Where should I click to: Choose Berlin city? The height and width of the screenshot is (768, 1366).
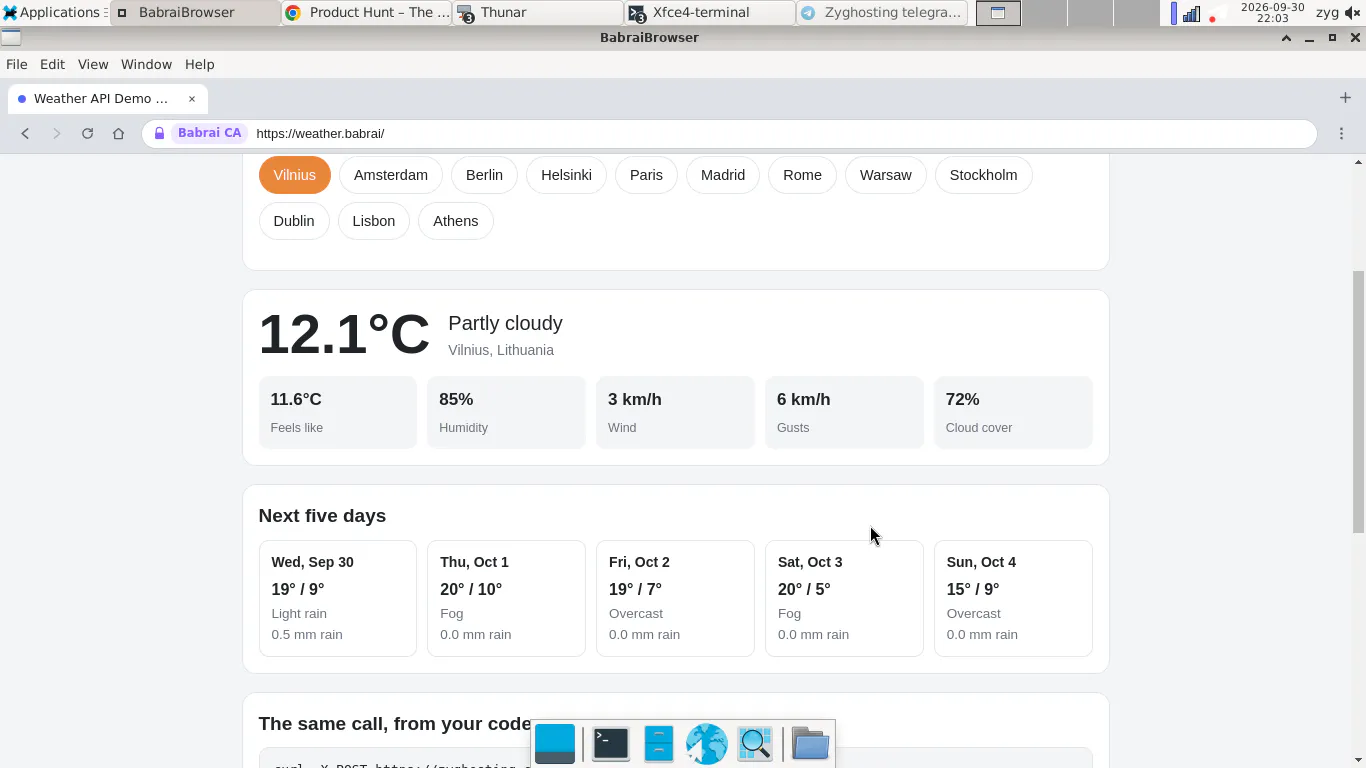pyautogui.click(x=484, y=175)
